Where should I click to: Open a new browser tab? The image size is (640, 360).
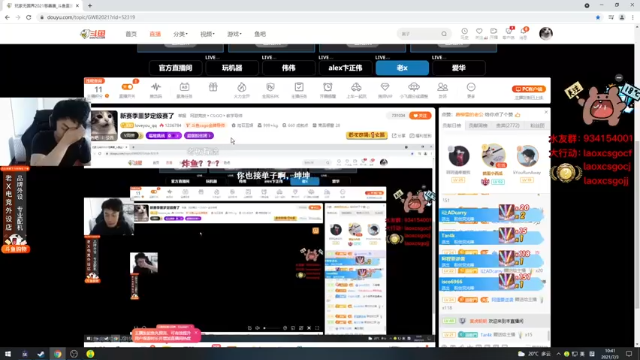(x=90, y=6)
